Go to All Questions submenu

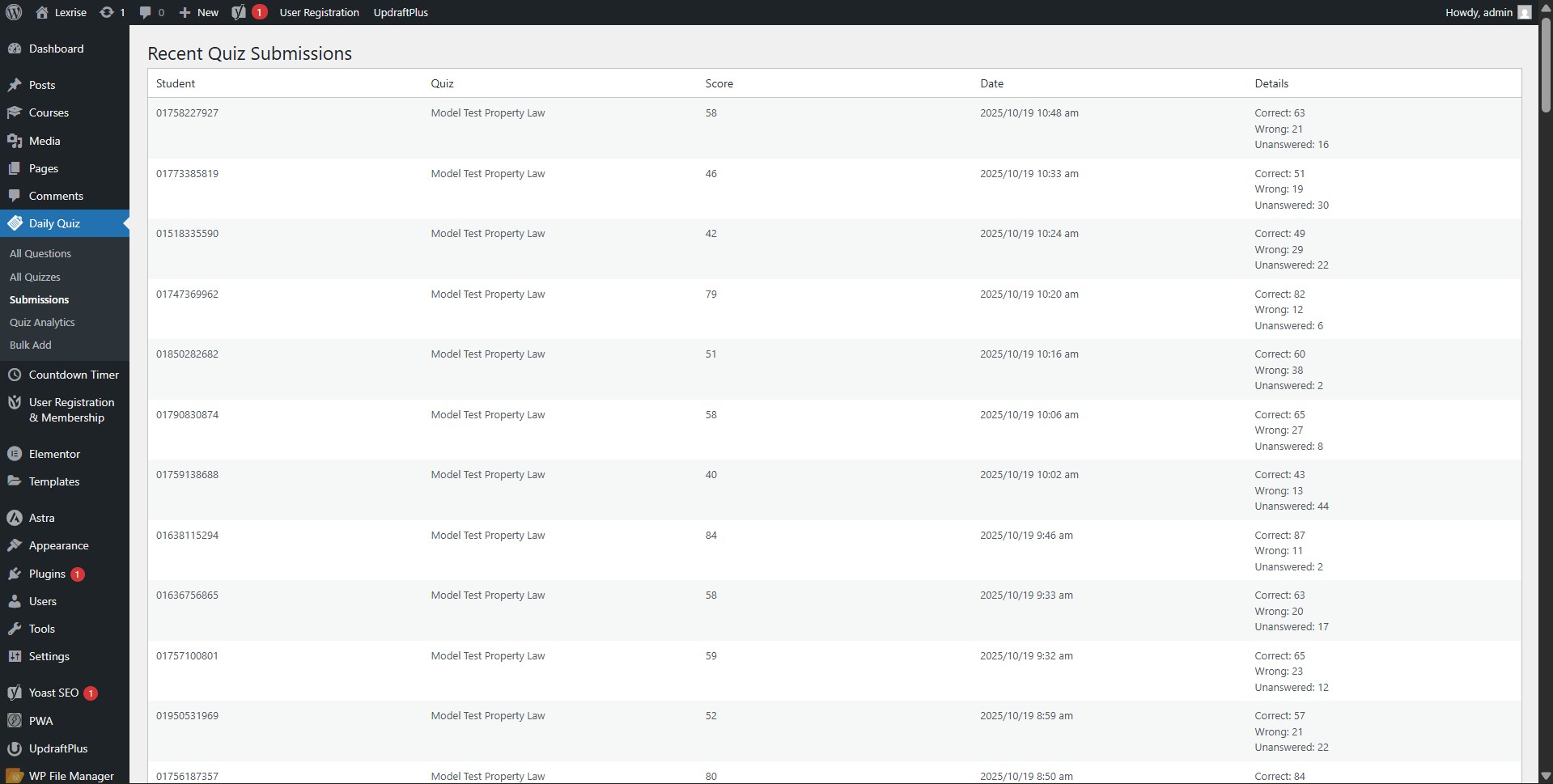(x=40, y=253)
